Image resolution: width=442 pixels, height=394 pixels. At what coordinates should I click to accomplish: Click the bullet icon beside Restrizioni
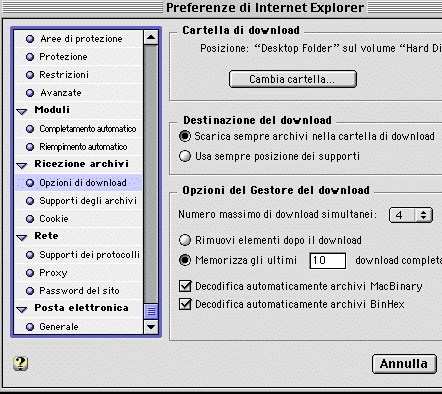point(30,75)
